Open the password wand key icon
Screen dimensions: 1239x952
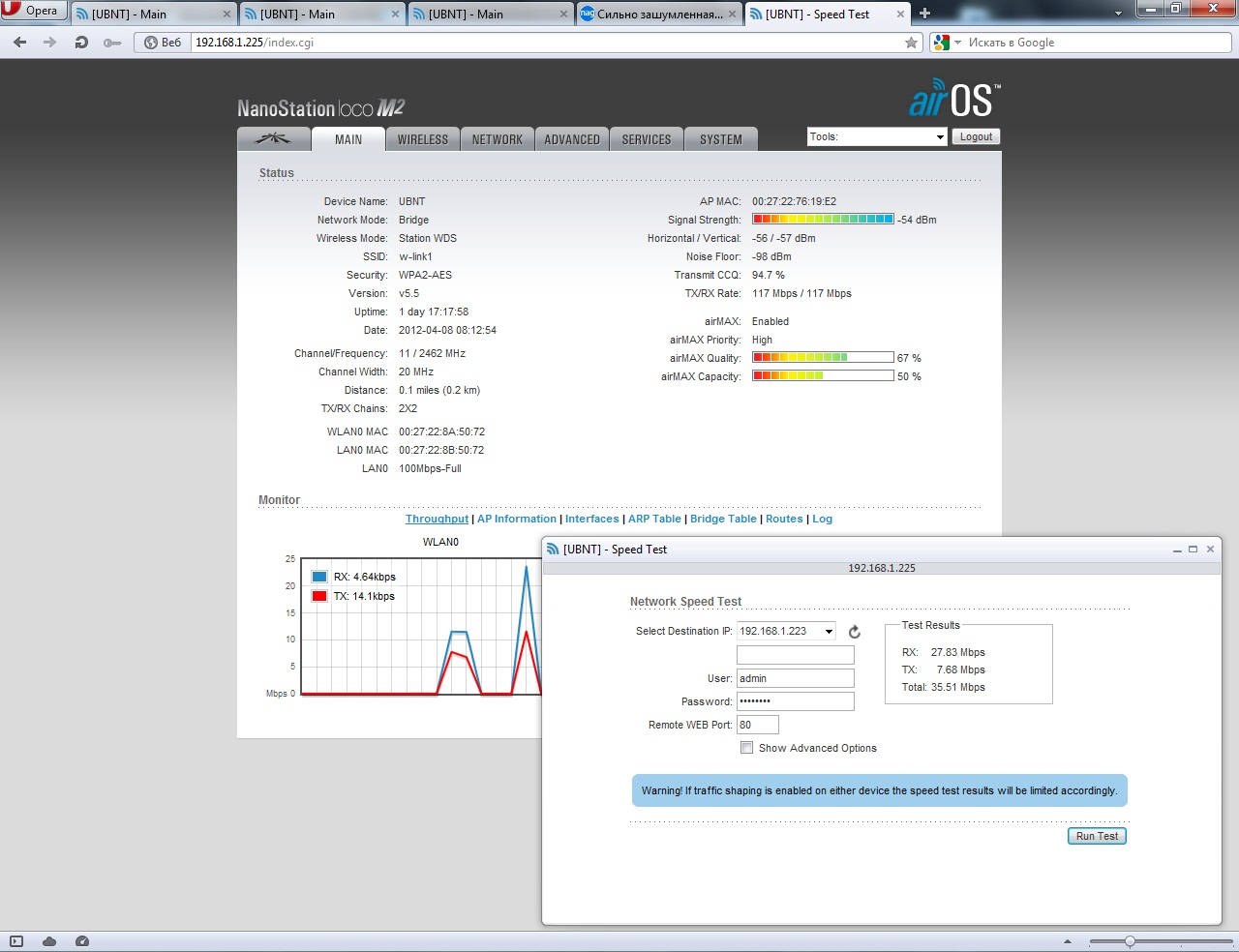[x=112, y=43]
